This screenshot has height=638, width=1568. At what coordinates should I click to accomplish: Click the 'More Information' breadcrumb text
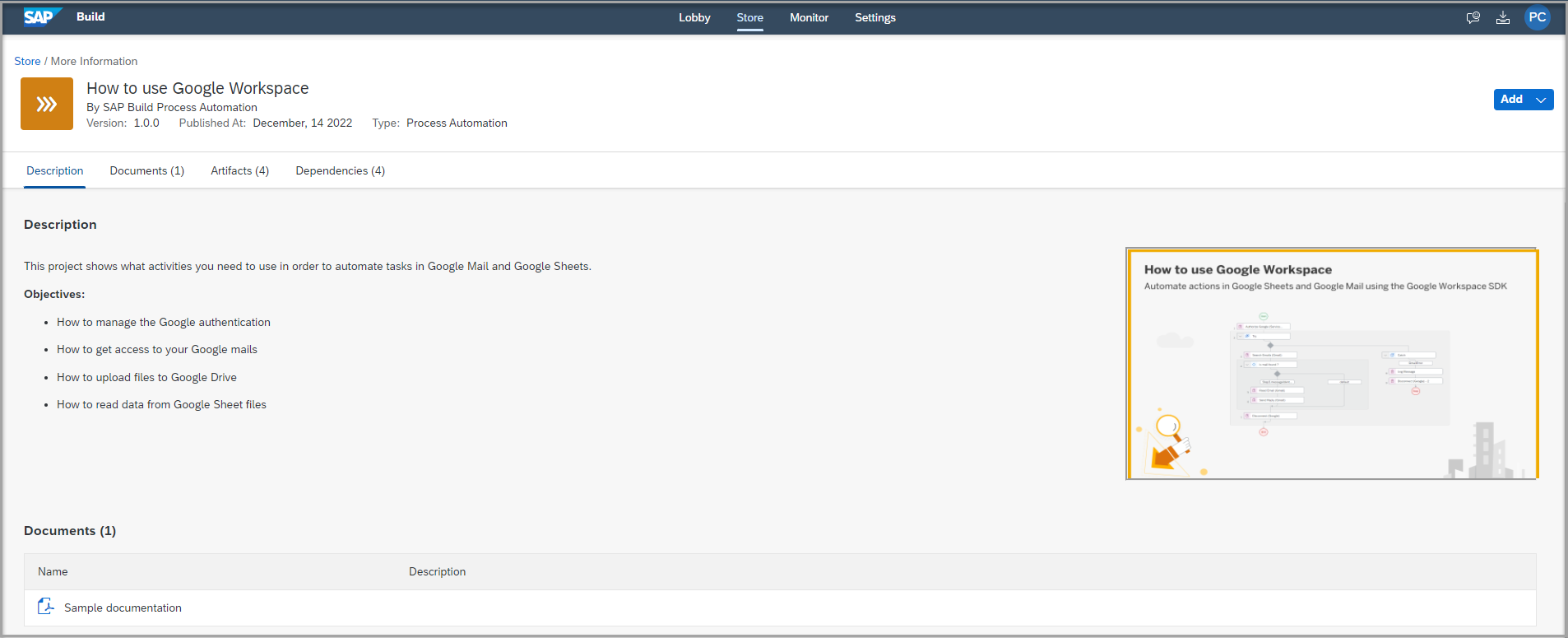95,61
